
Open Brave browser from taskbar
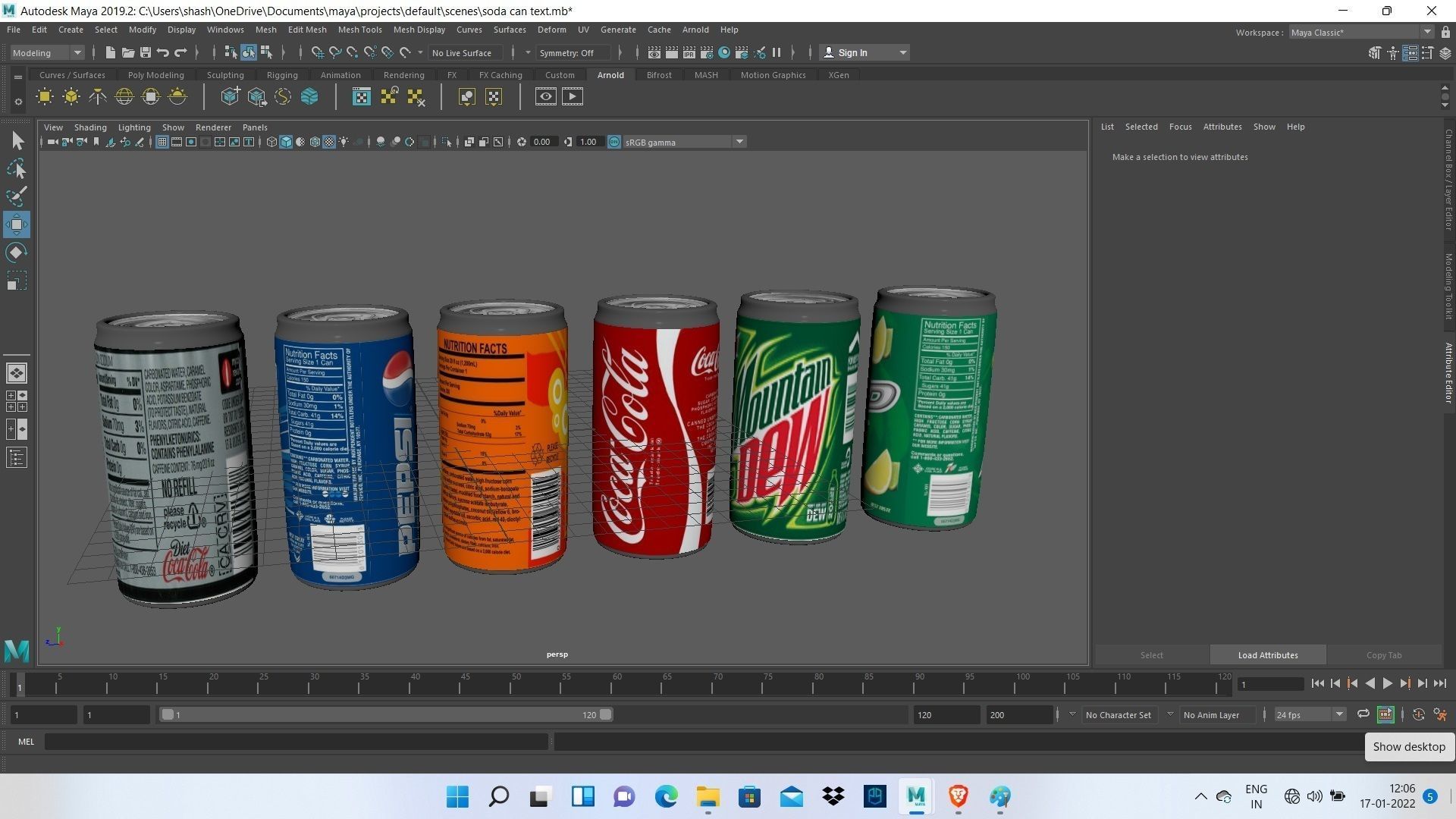coord(958,796)
